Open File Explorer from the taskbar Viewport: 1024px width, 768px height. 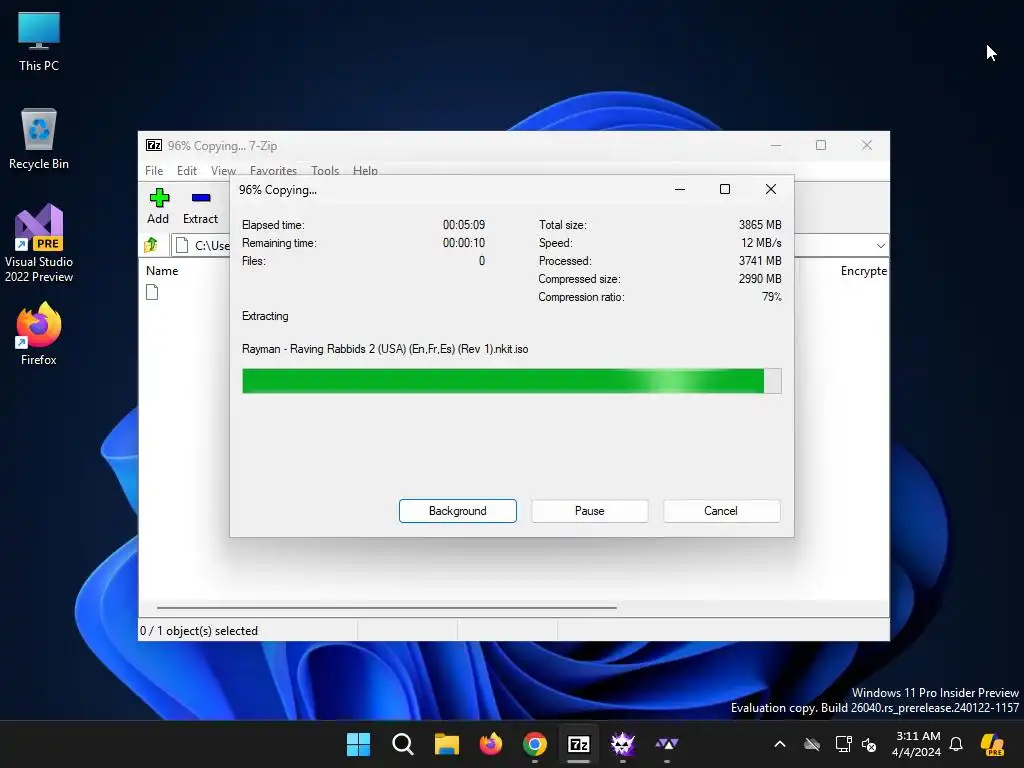(x=447, y=744)
